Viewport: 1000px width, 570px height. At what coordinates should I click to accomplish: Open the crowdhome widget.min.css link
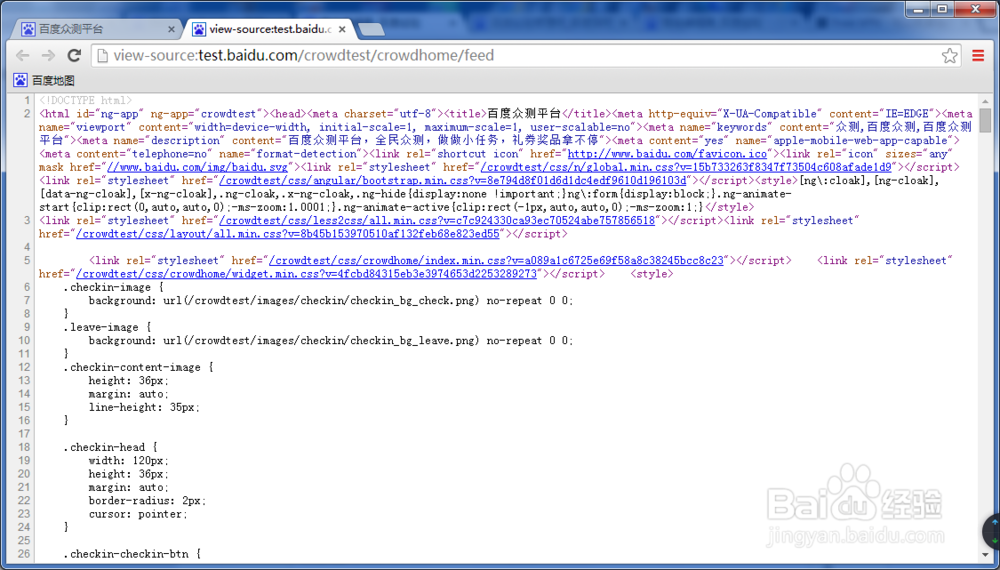click(x=306, y=274)
